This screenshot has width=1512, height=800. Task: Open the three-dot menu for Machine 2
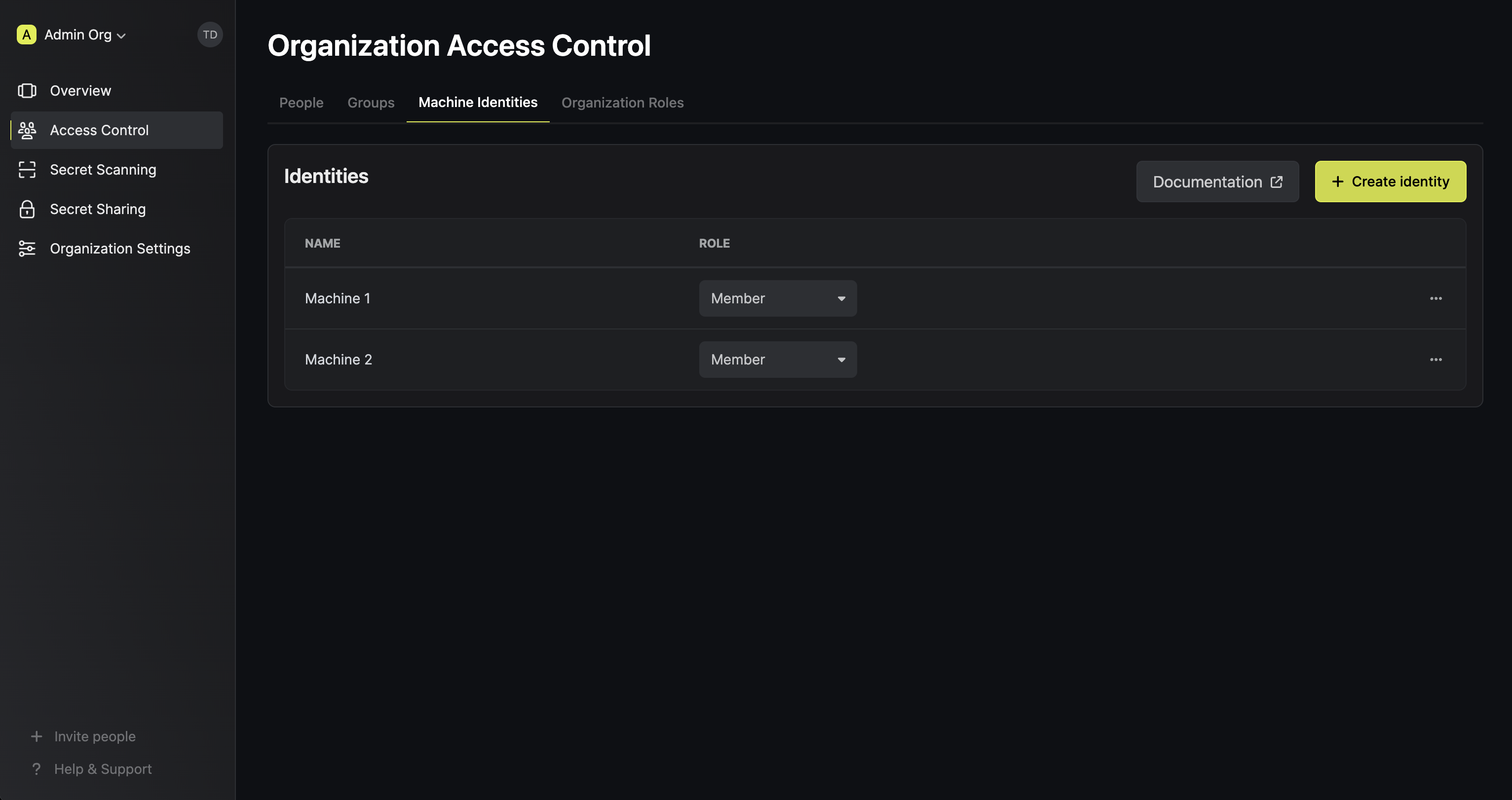[1436, 360]
